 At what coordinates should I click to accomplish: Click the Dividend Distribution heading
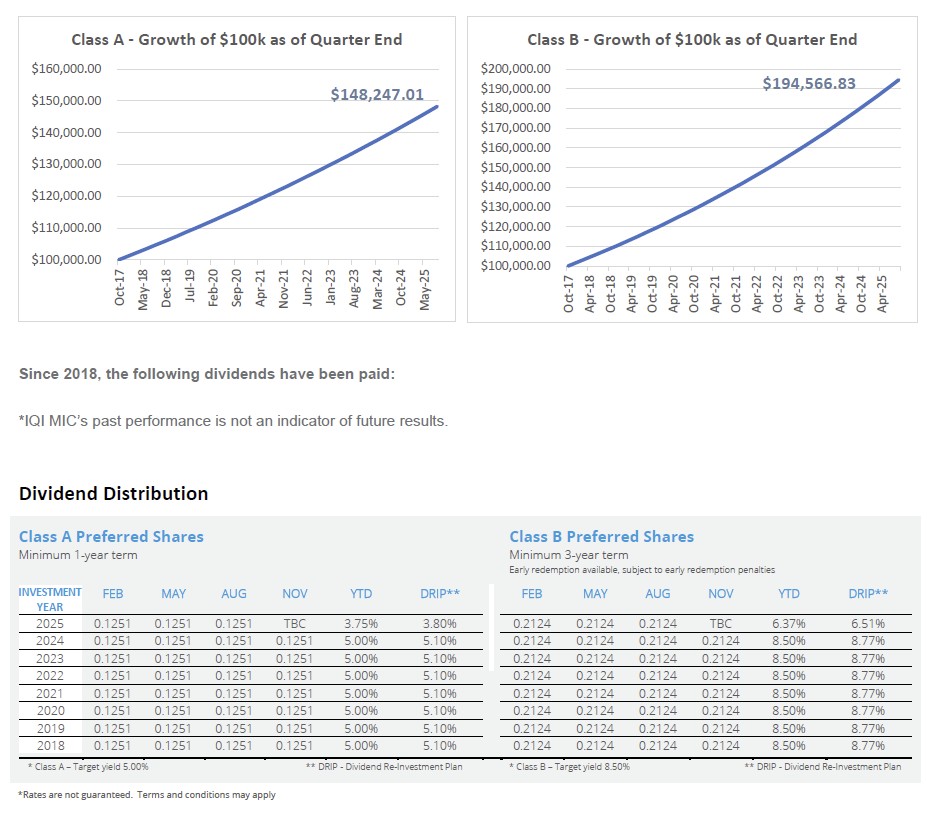114,493
